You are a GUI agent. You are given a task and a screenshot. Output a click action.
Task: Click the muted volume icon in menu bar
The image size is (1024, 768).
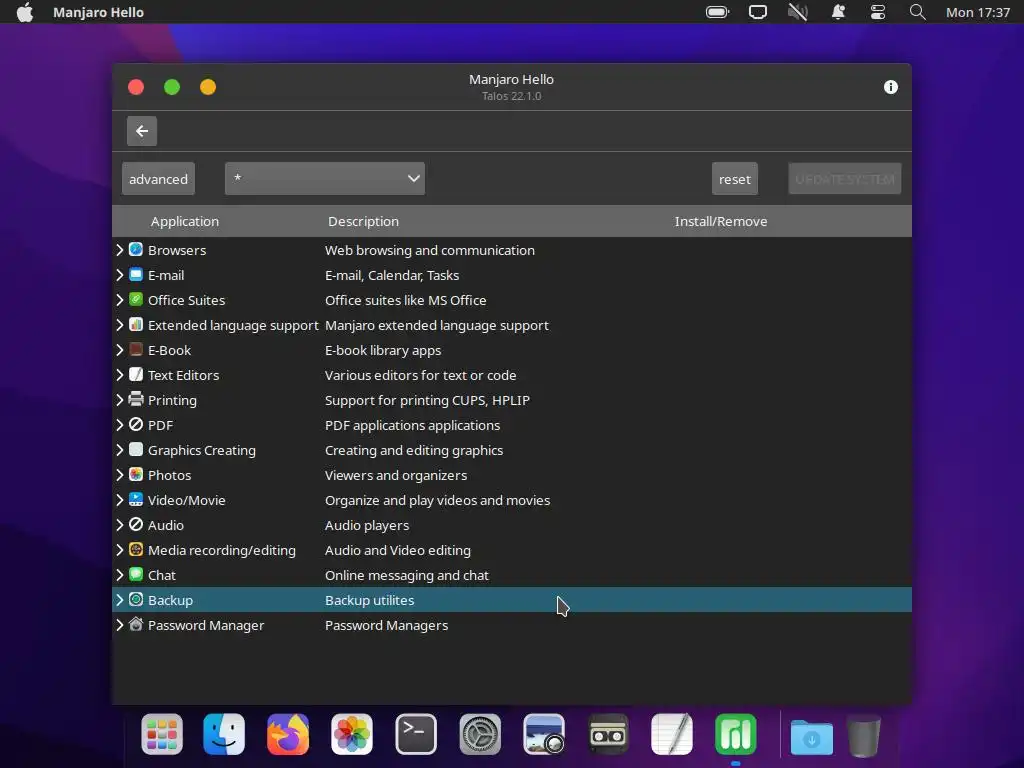tap(798, 12)
